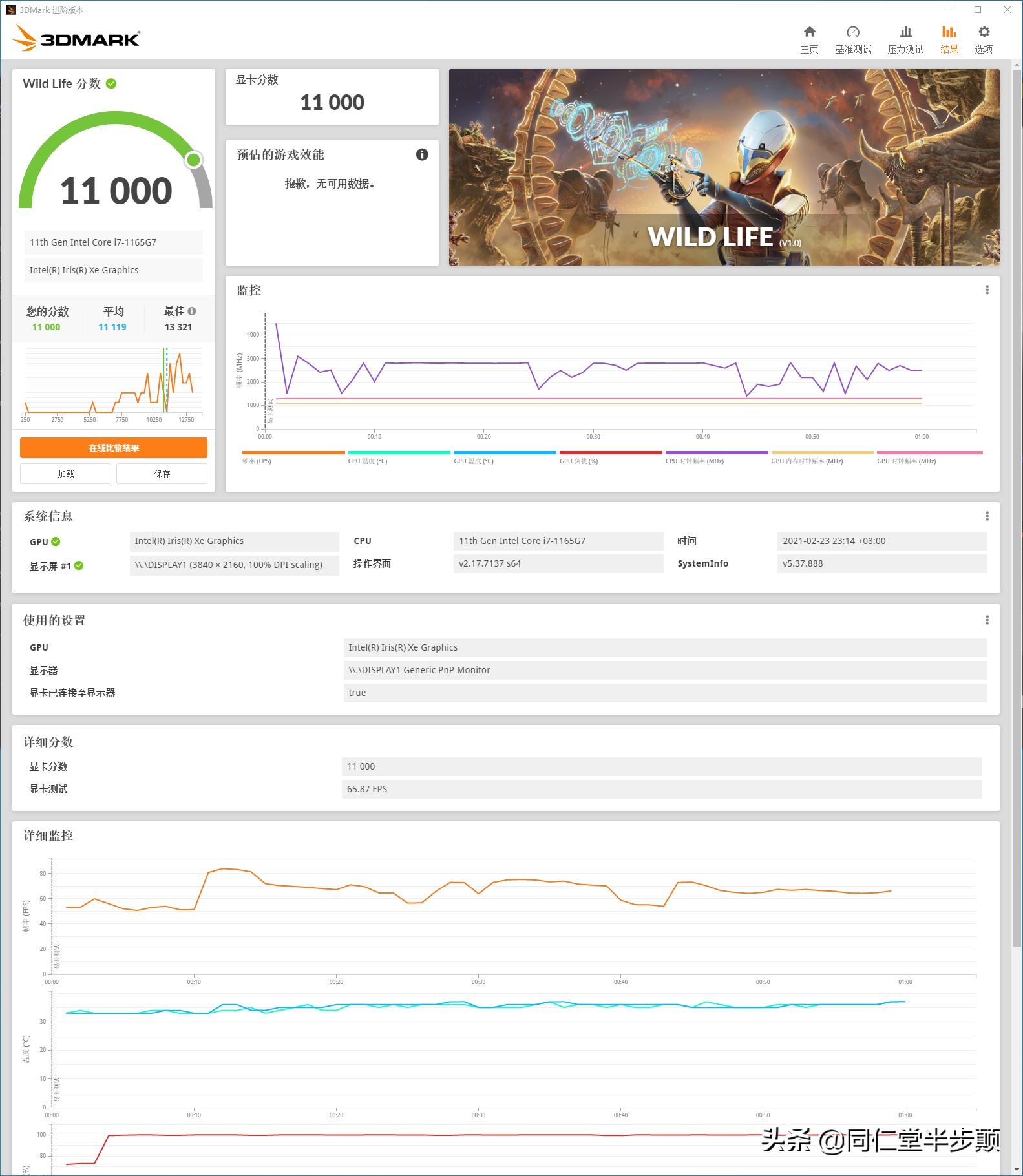Click the green validation check beside GPU

coord(56,541)
